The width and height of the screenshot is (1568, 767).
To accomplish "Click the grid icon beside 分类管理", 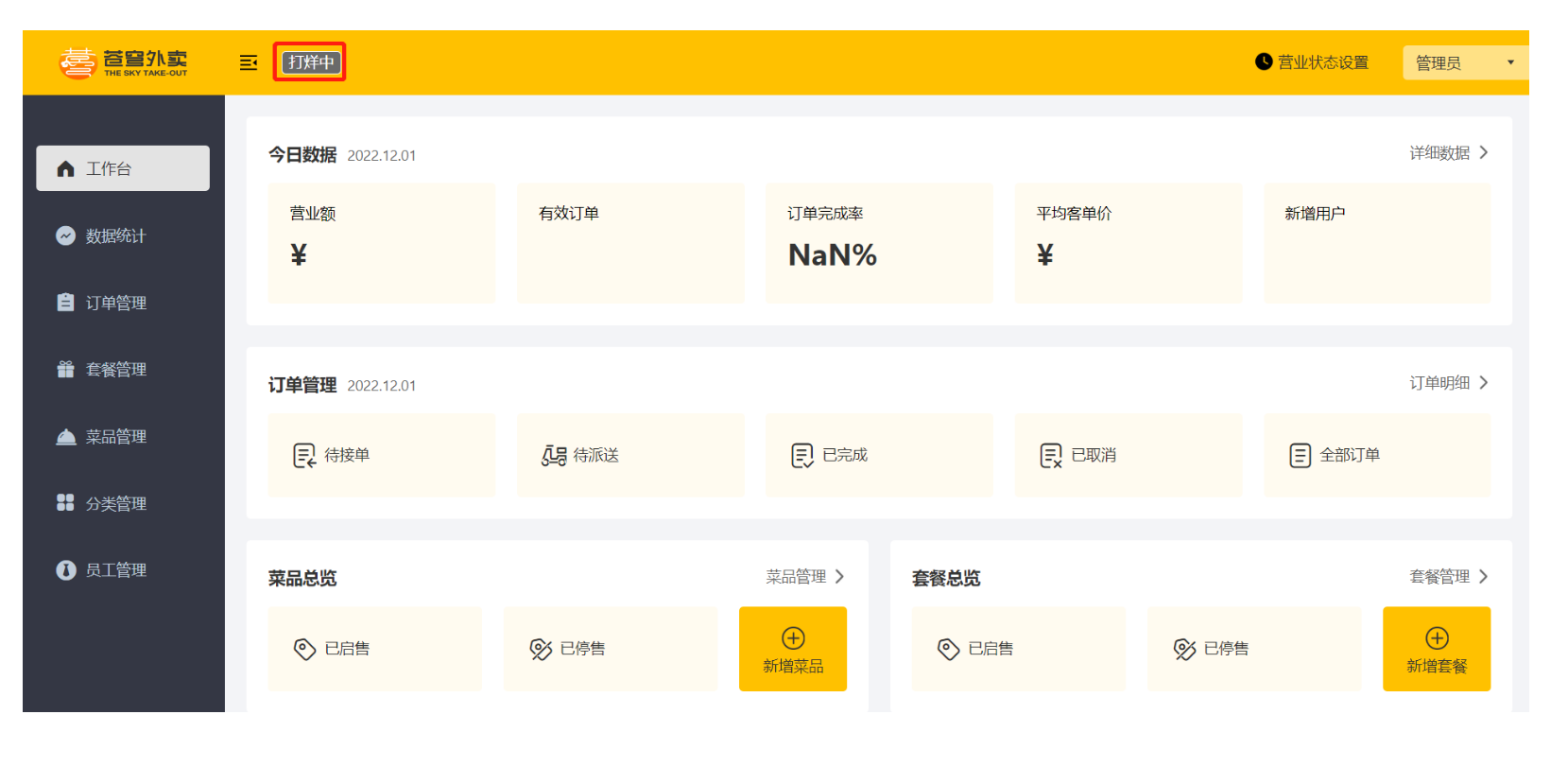I will [x=65, y=502].
